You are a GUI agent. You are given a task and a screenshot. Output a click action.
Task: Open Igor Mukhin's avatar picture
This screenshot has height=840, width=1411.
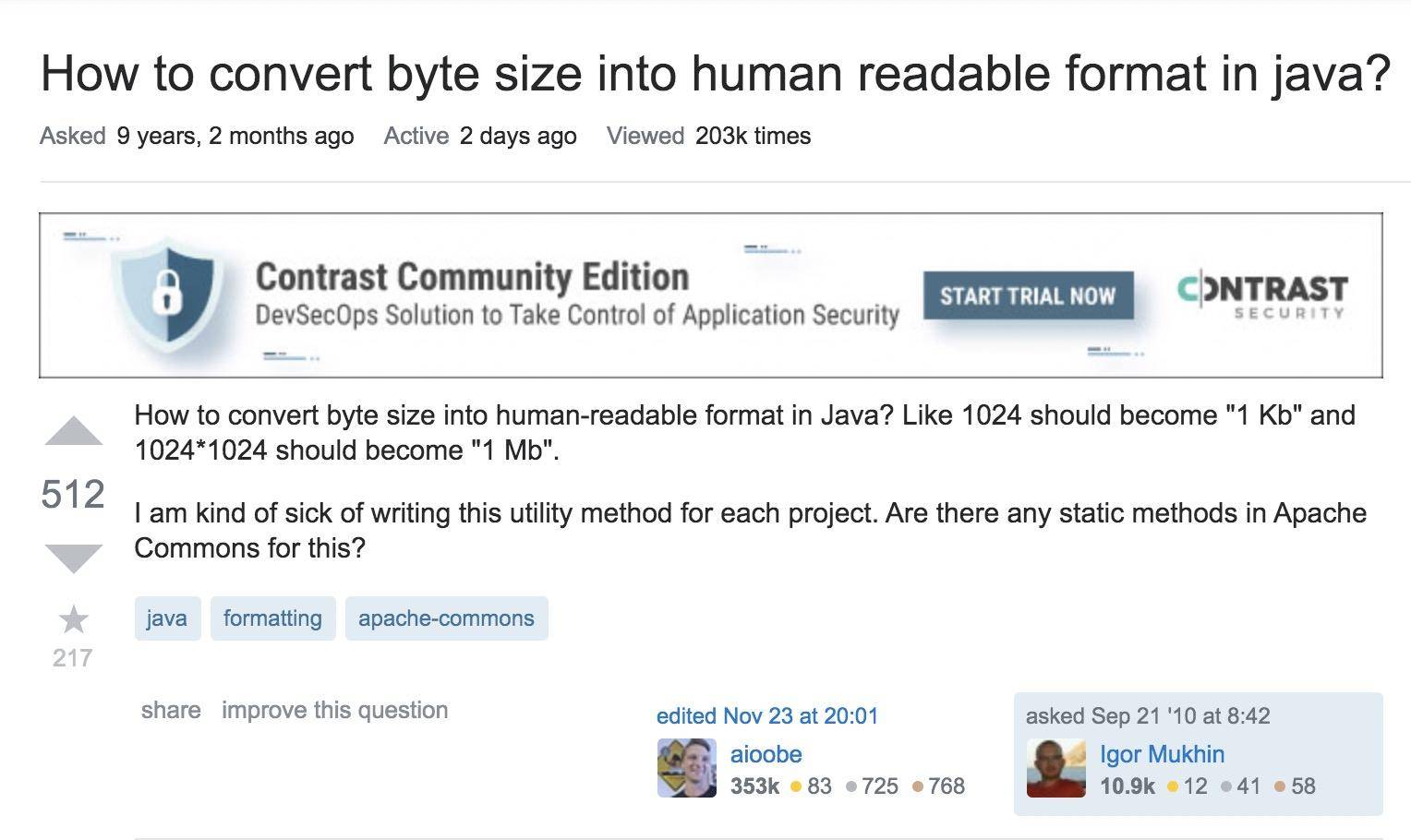pos(1055,768)
